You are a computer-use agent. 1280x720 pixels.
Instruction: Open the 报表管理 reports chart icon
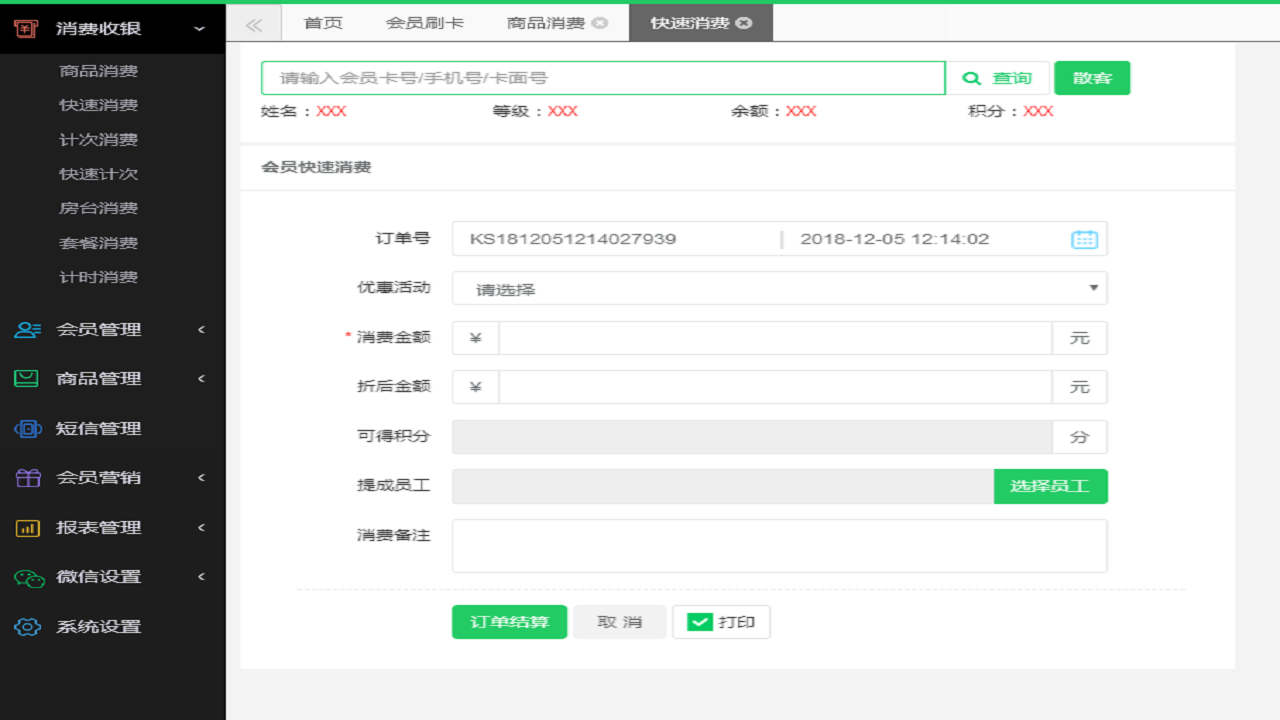[28, 527]
